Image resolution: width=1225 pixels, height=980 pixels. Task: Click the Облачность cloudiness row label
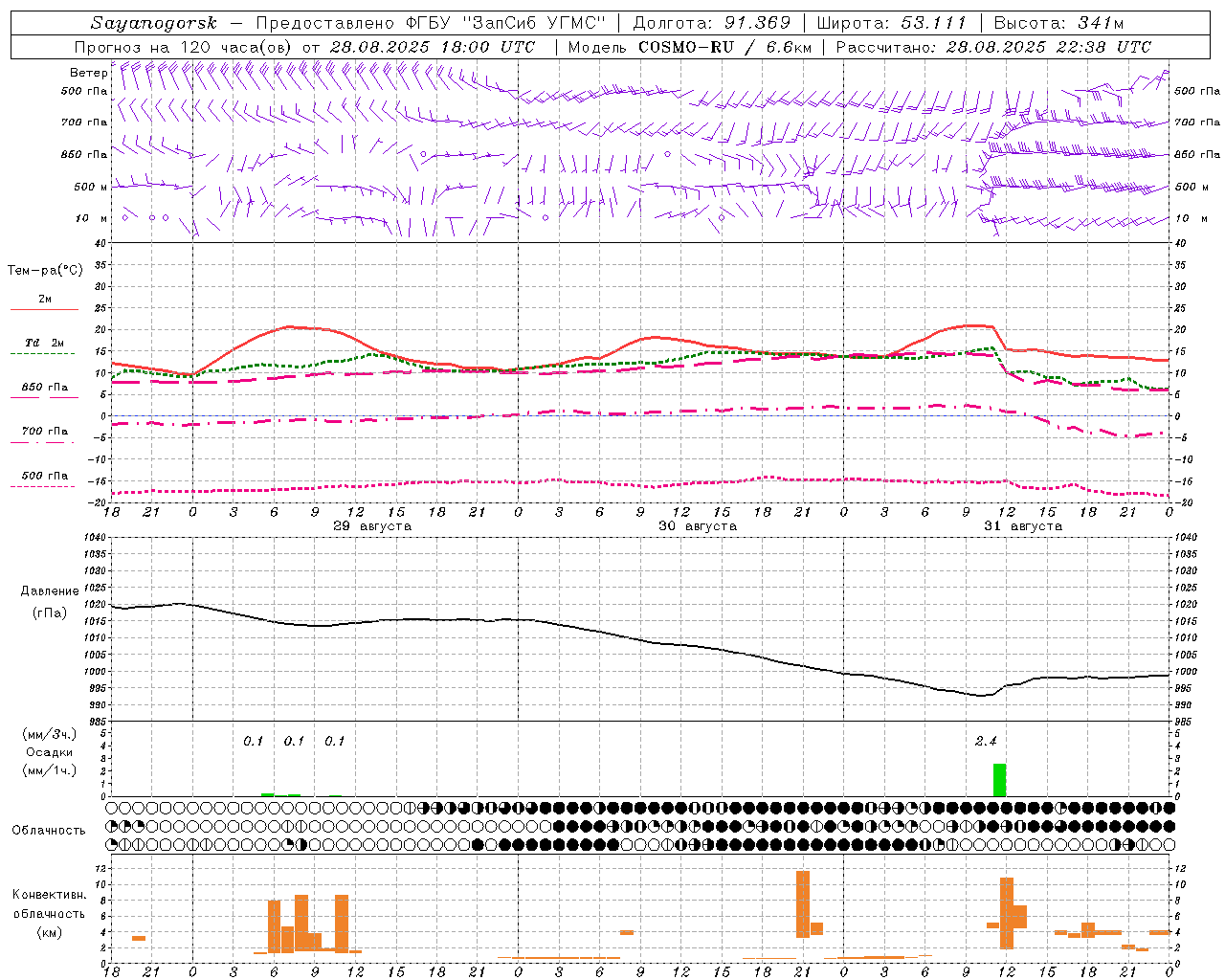(49, 831)
